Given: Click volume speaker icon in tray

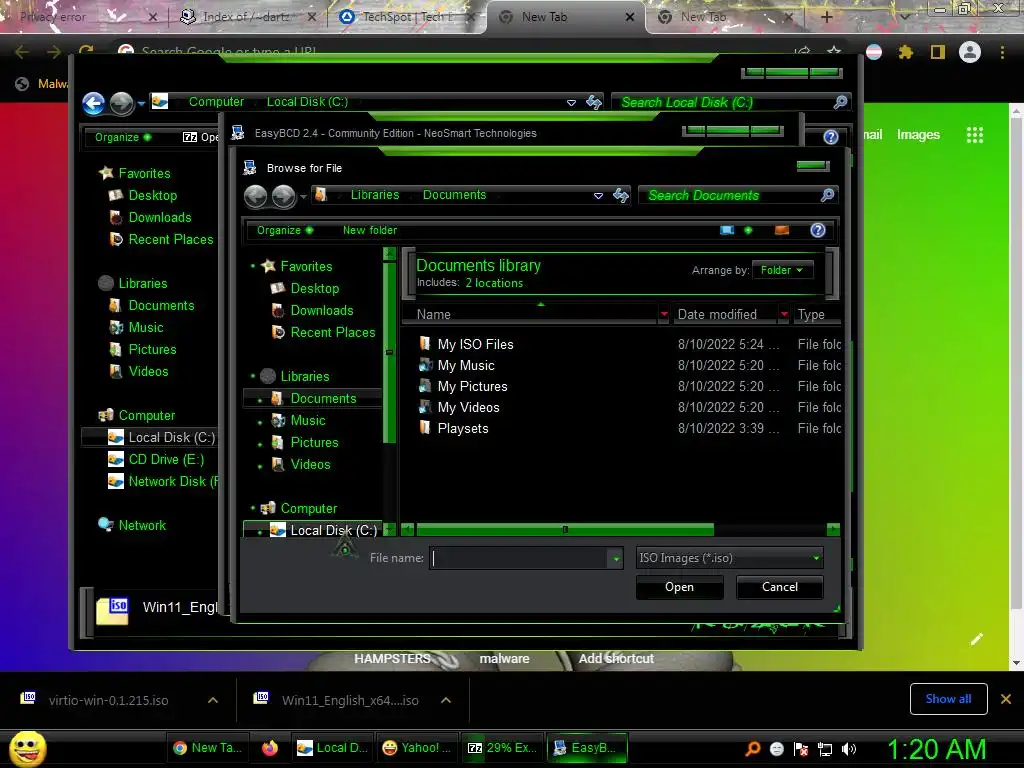Looking at the screenshot, I should 849,749.
